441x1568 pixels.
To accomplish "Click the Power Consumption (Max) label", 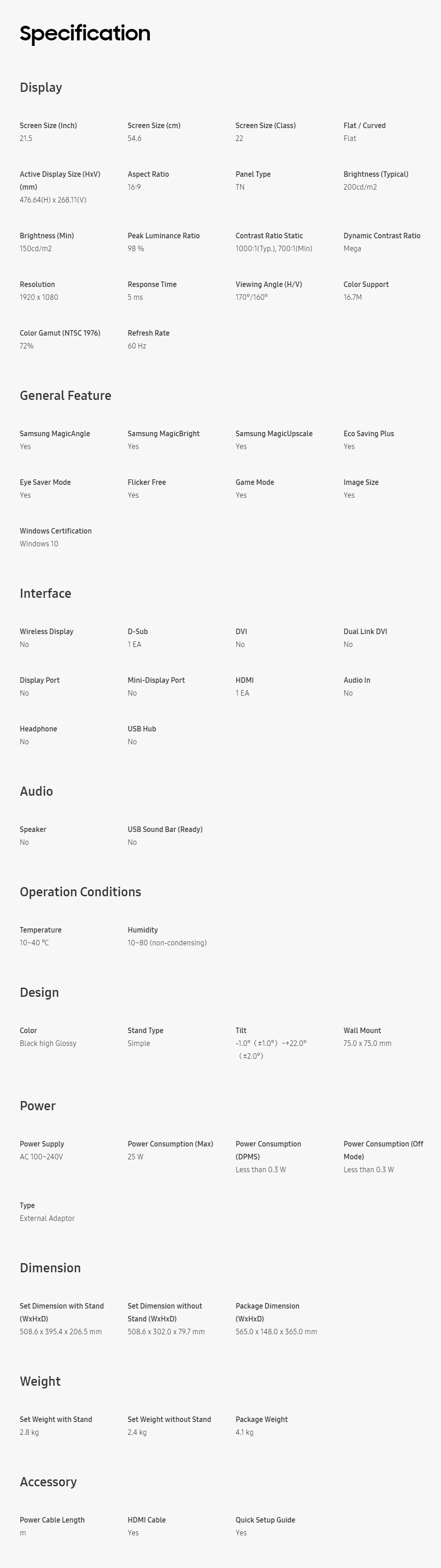I will (170, 1144).
